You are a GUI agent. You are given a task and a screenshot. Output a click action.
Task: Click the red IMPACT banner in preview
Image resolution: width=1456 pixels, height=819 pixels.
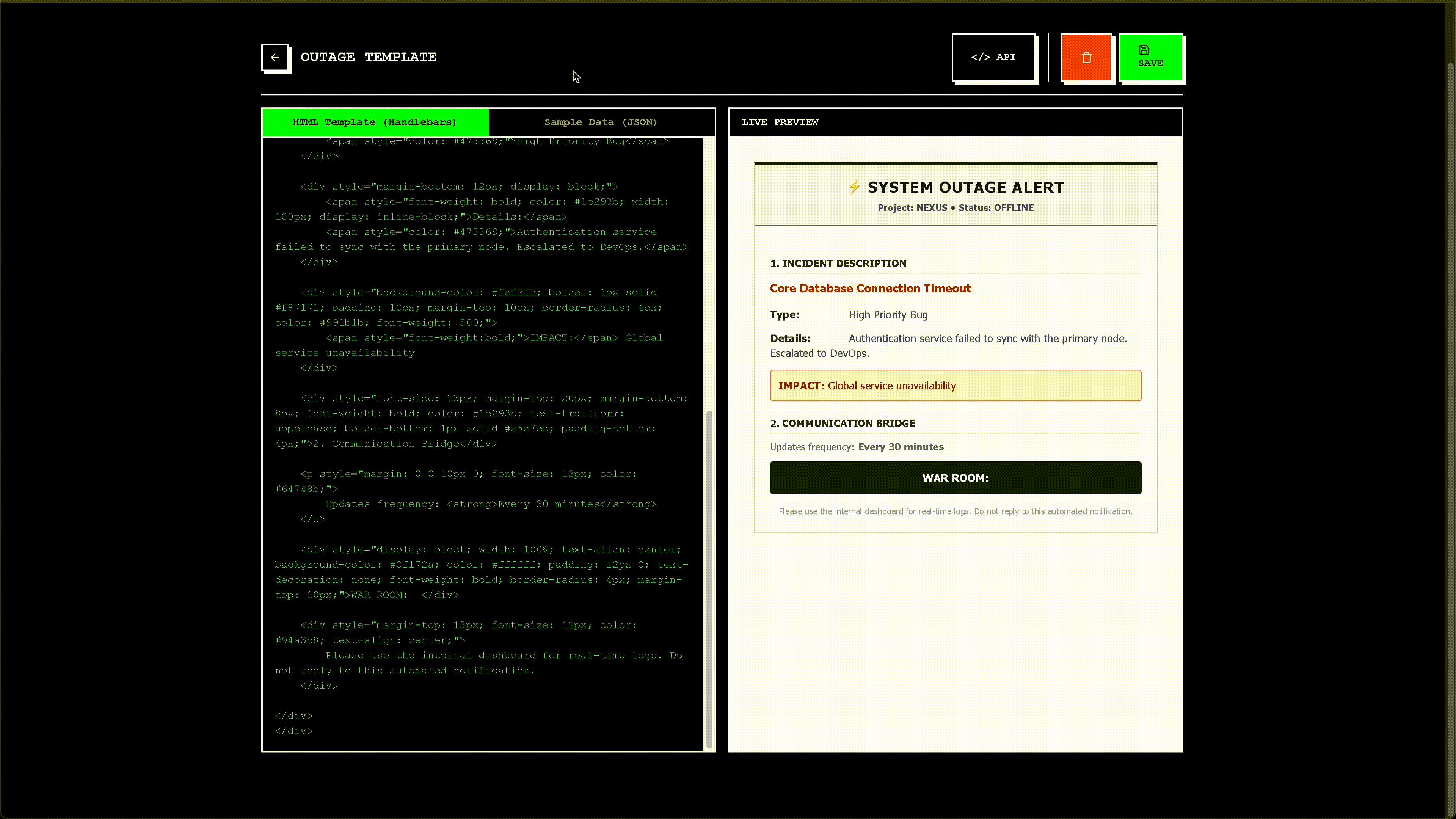pos(955,386)
